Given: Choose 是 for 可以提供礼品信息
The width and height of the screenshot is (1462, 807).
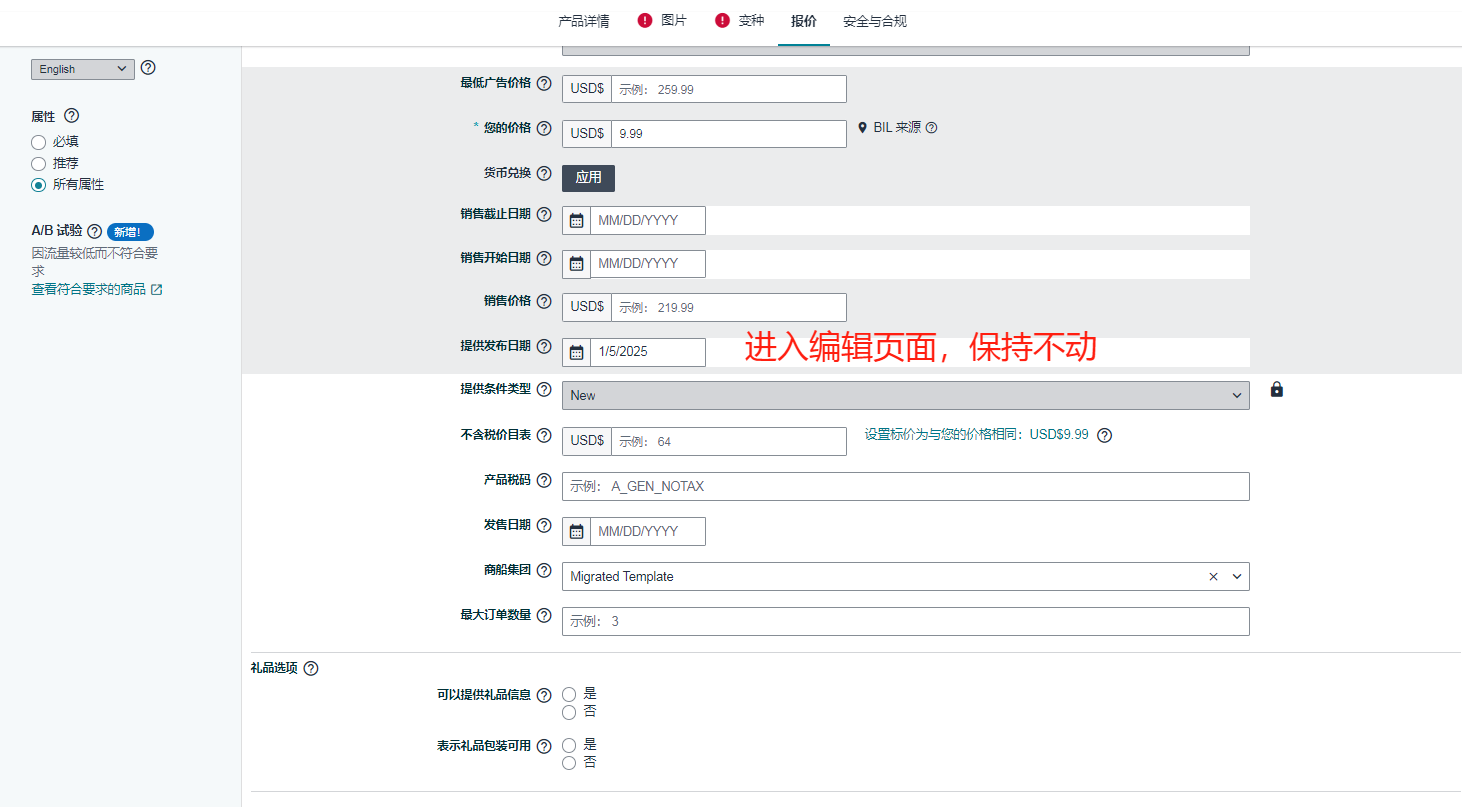Looking at the screenshot, I should (569, 694).
